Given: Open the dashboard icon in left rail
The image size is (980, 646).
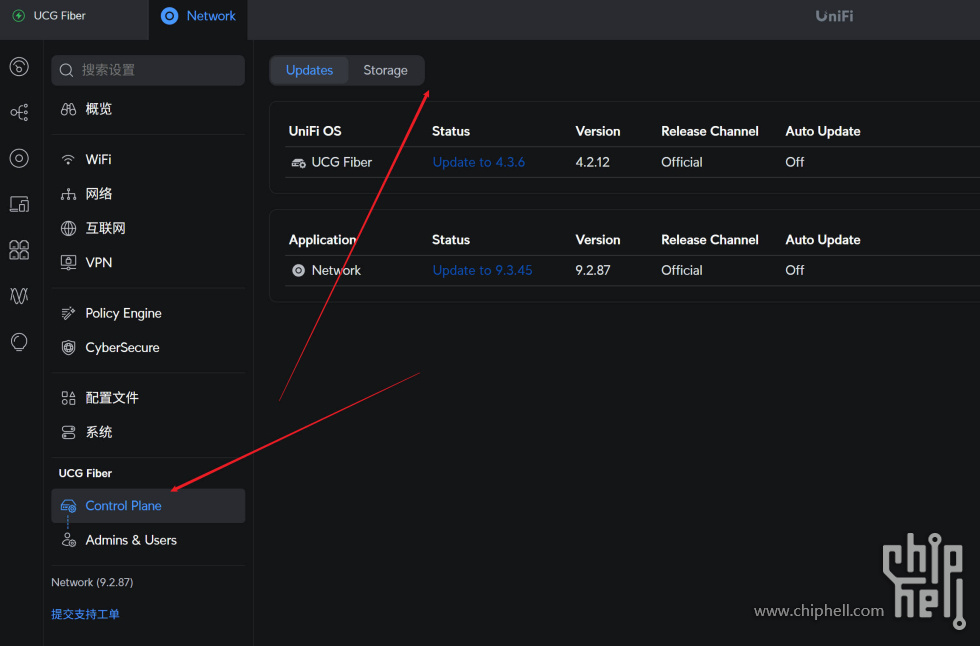Looking at the screenshot, I should [19, 66].
